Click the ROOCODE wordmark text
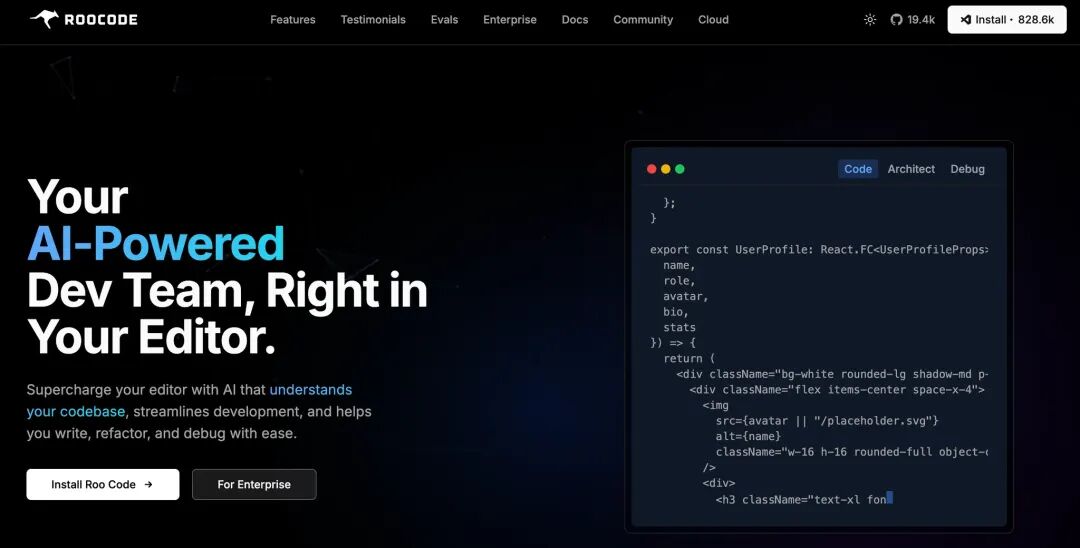 (101, 20)
